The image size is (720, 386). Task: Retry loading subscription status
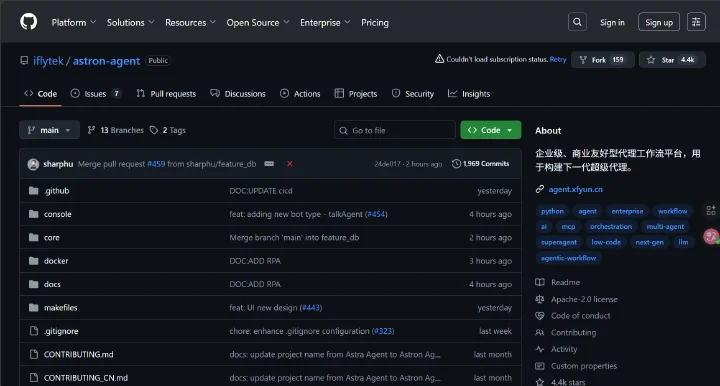(558, 59)
